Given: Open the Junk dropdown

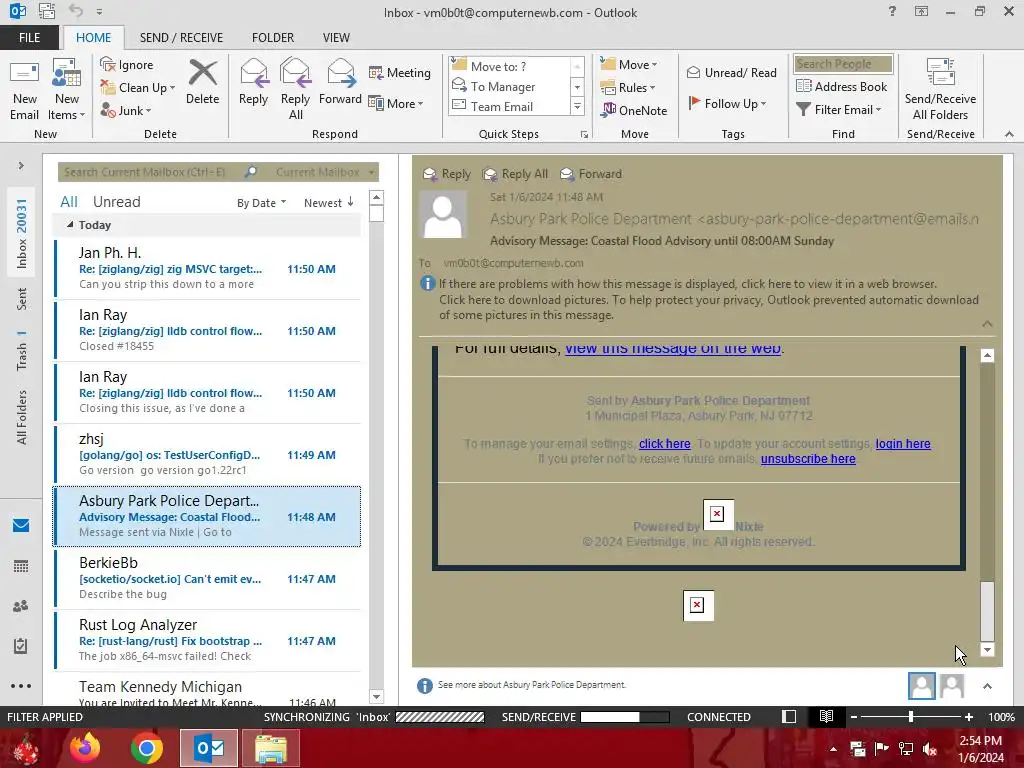Looking at the screenshot, I should (x=125, y=110).
